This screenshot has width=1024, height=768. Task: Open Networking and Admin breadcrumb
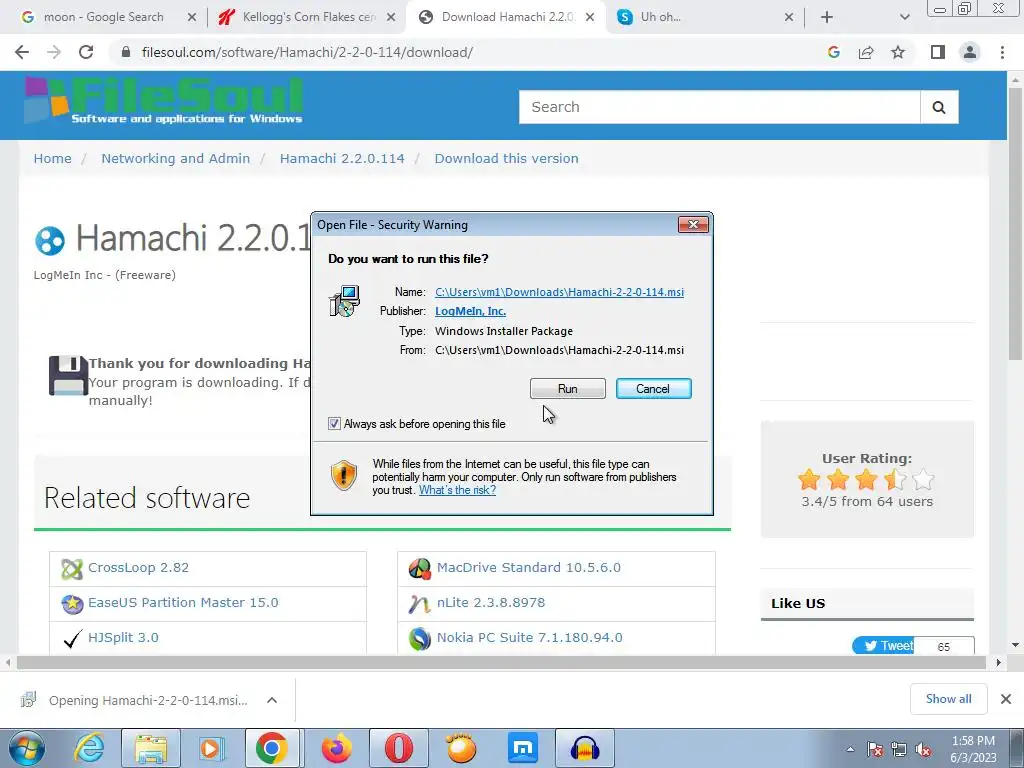tap(176, 159)
